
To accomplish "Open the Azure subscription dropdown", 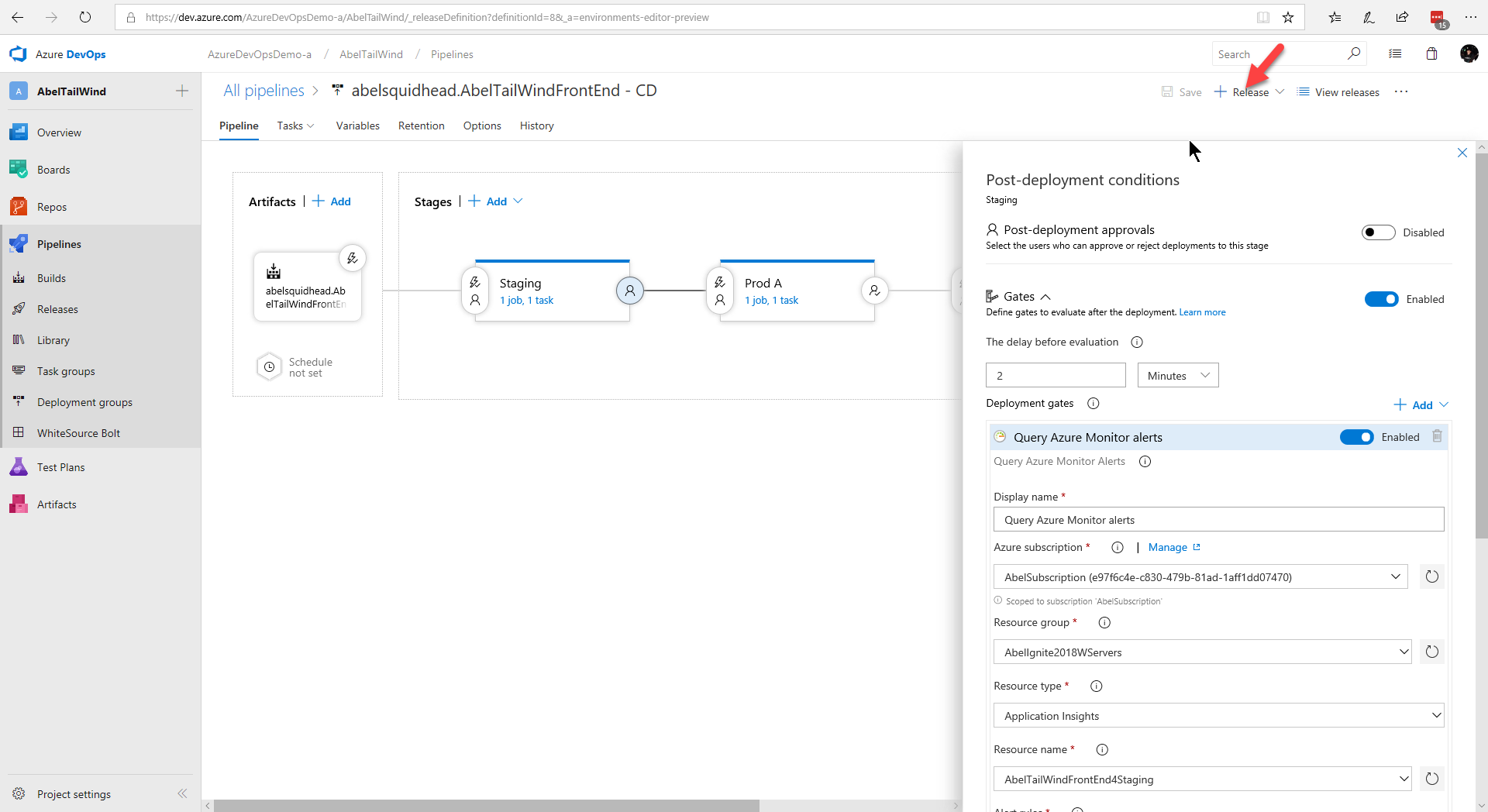I will [1200, 576].
